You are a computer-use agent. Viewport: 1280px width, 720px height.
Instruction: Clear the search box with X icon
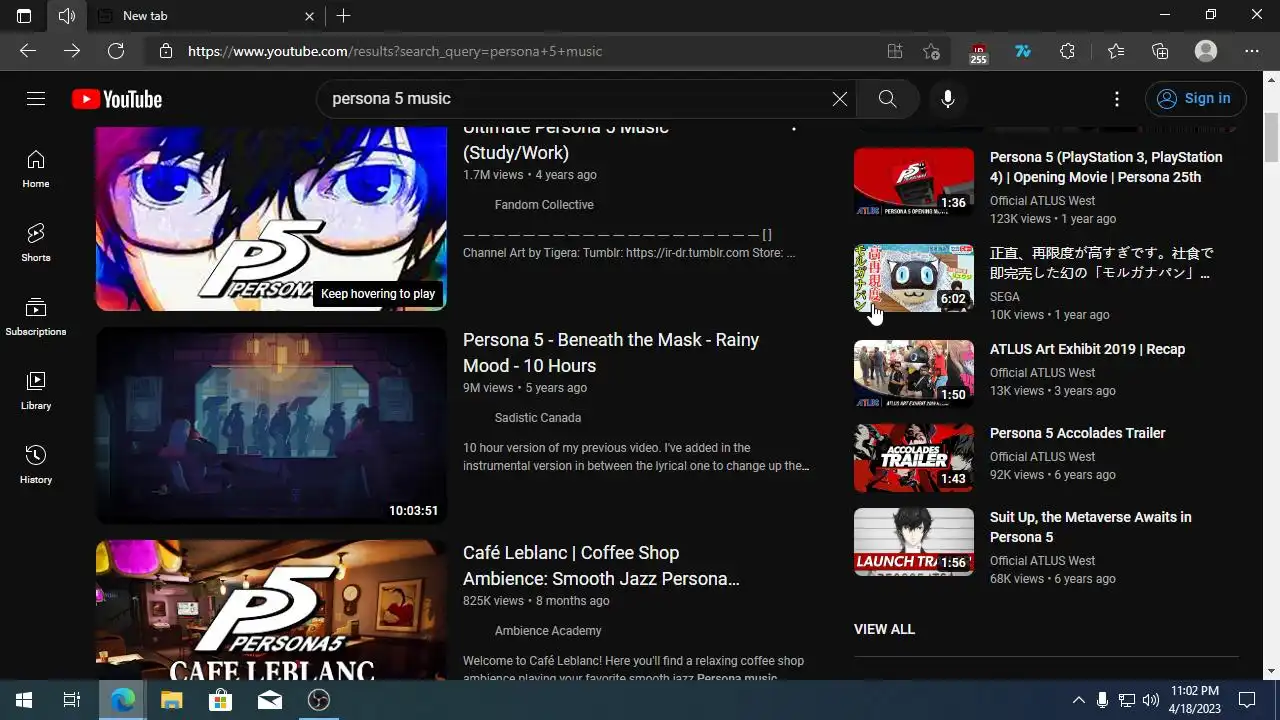click(x=840, y=99)
